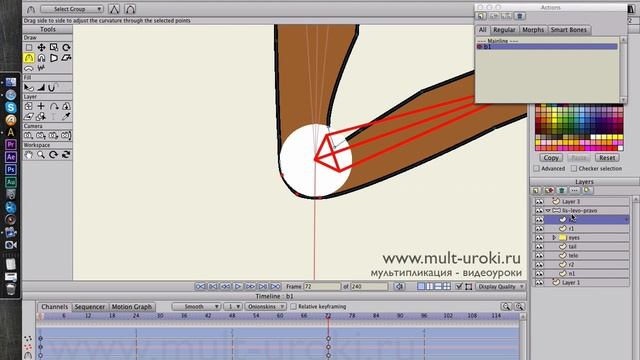Enable Checker selection checkbox
The height and width of the screenshot is (360, 640).
(574, 168)
